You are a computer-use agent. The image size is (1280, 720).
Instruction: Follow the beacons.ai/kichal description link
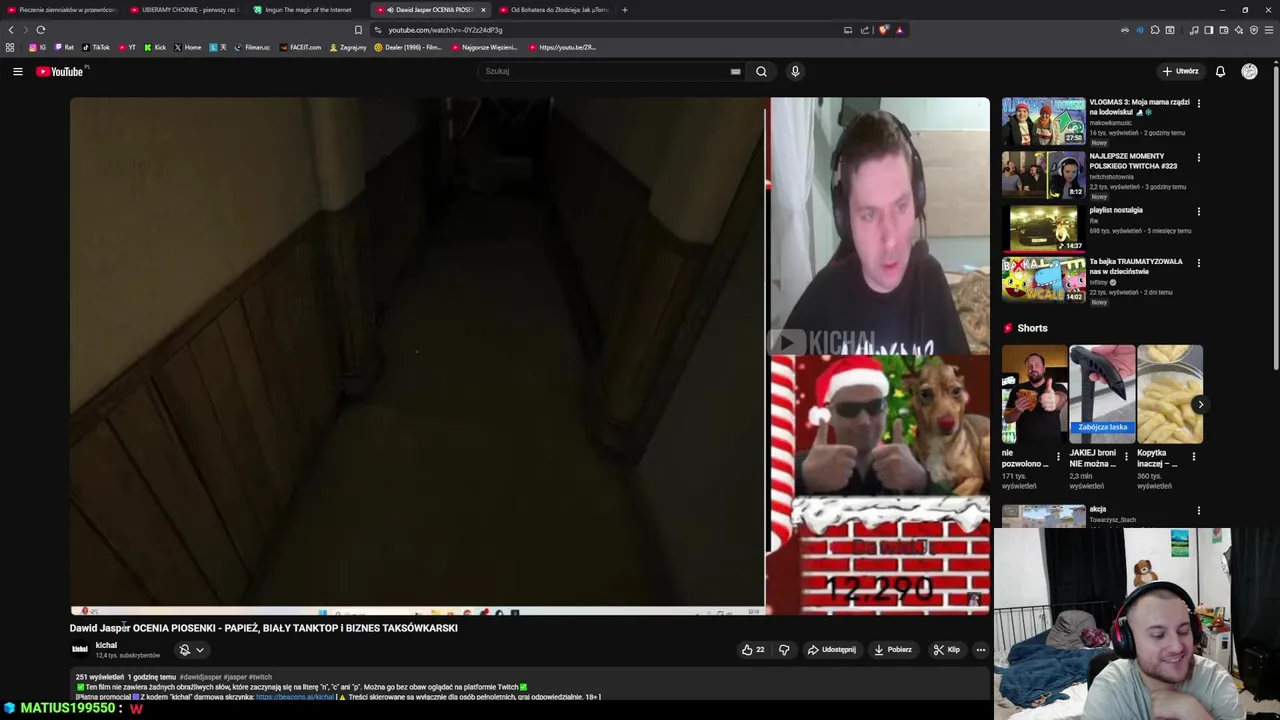tap(294, 697)
